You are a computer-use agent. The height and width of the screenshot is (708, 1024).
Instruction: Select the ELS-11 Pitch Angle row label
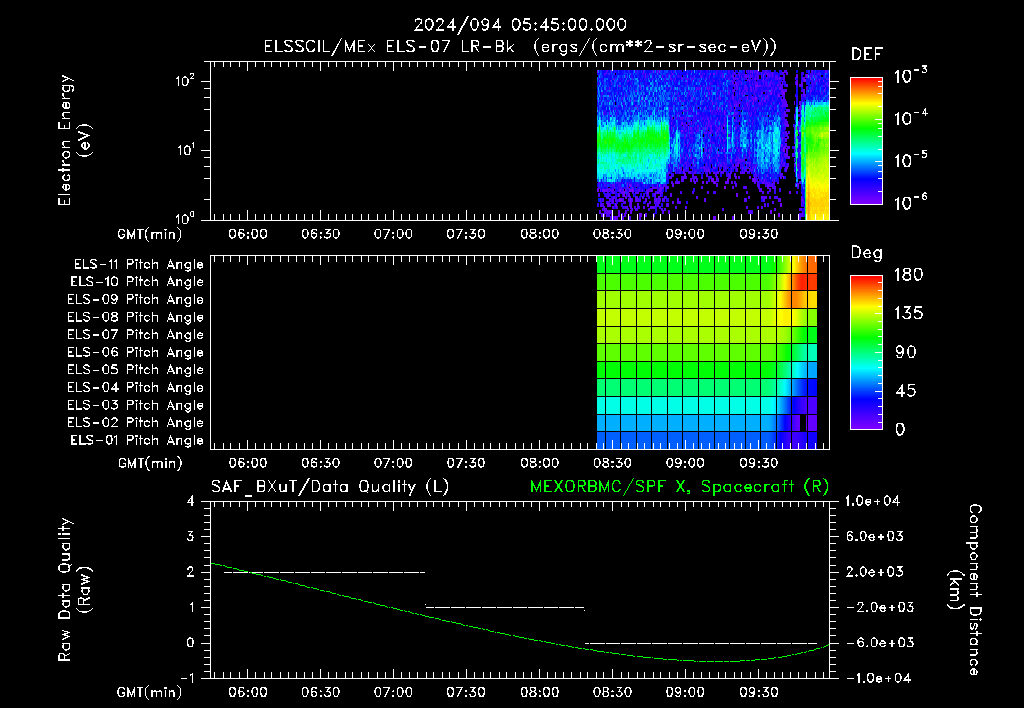pyautogui.click(x=138, y=265)
